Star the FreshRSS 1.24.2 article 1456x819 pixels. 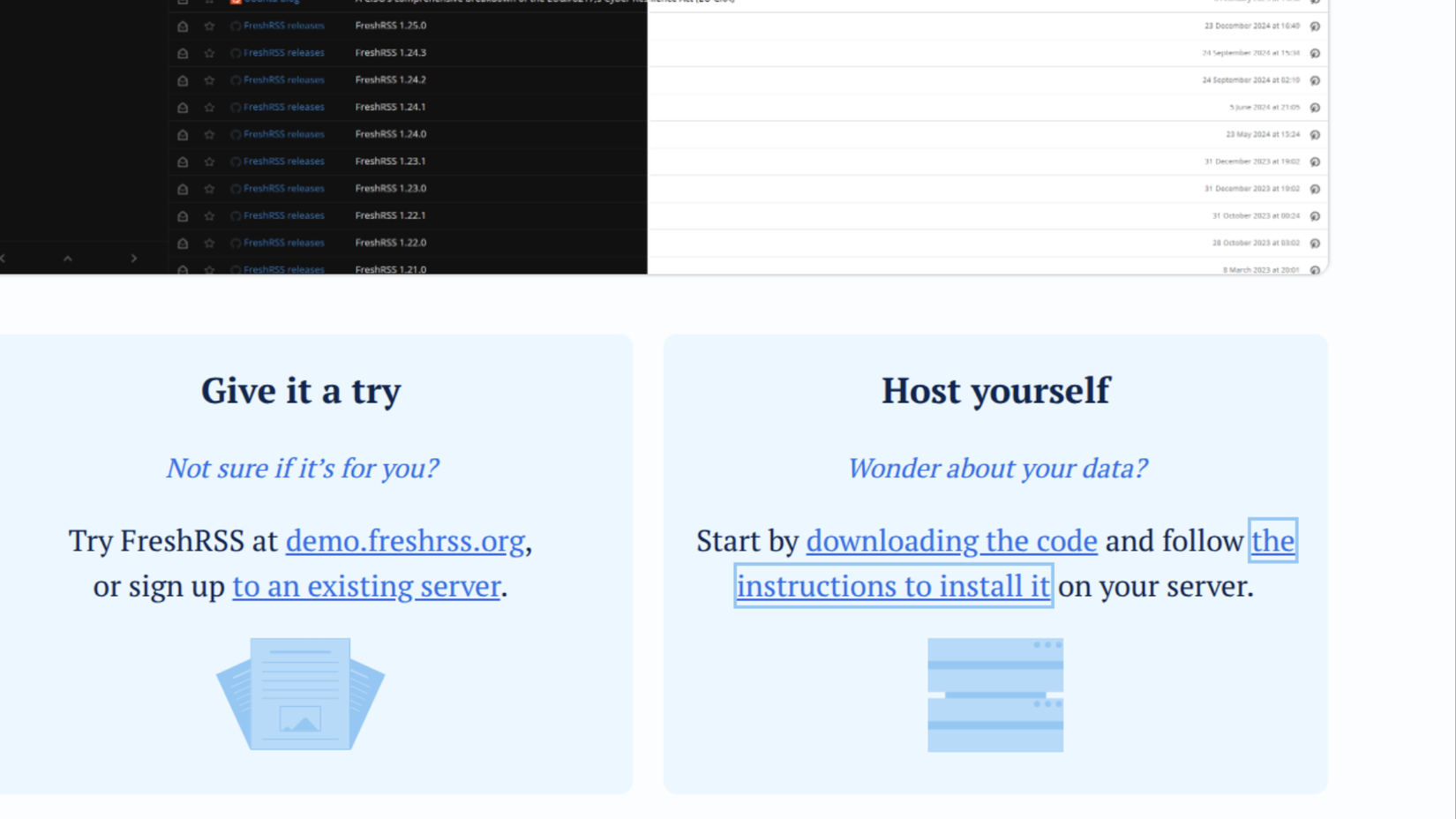tap(209, 80)
